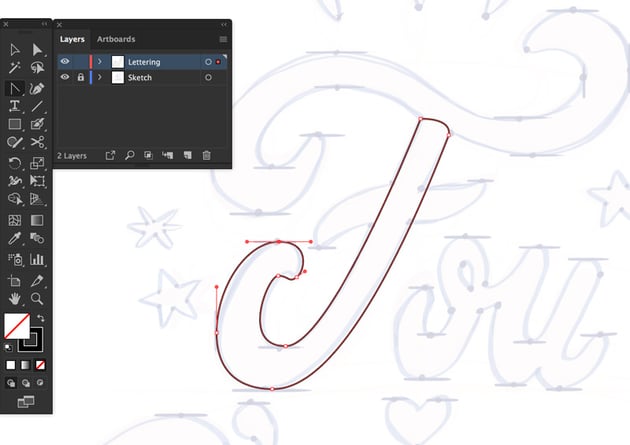Viewport: 630px width, 445px height.
Task: Click the Sketch layer target circle
Action: click(208, 77)
